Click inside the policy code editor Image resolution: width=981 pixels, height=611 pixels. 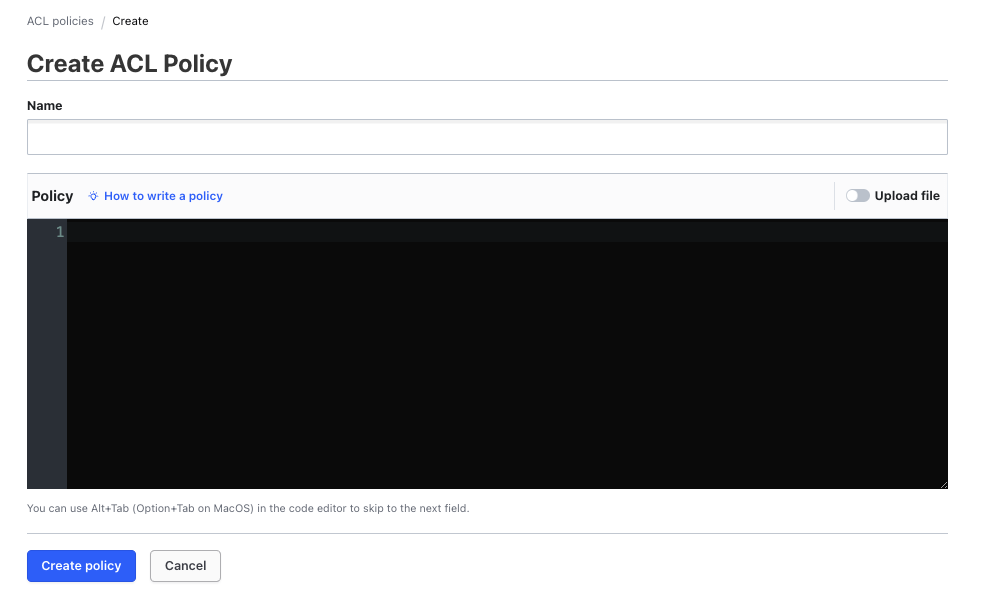tap(507, 354)
